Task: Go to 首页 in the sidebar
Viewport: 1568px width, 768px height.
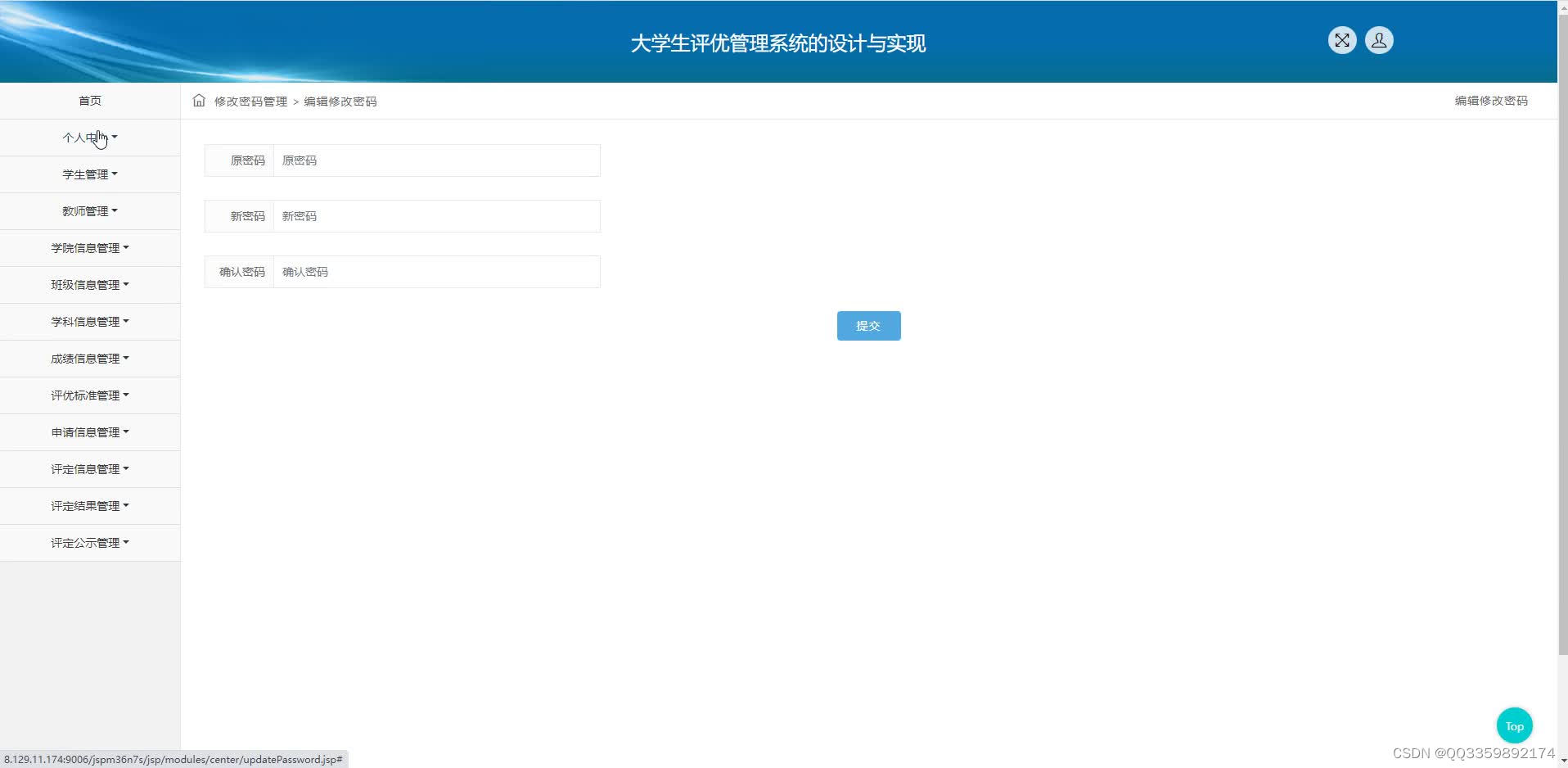Action: coord(90,101)
